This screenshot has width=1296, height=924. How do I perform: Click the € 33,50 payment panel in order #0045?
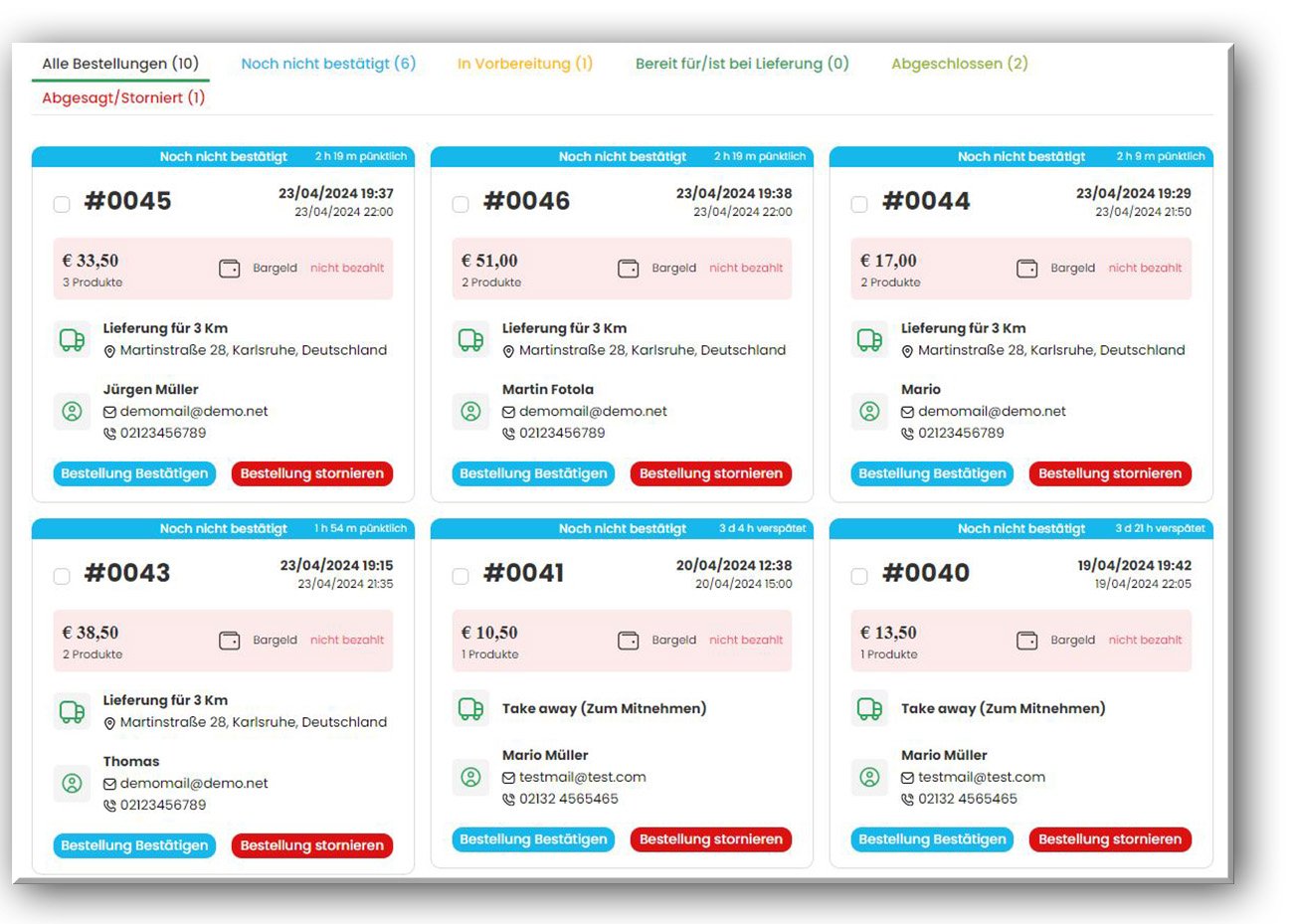[223, 269]
